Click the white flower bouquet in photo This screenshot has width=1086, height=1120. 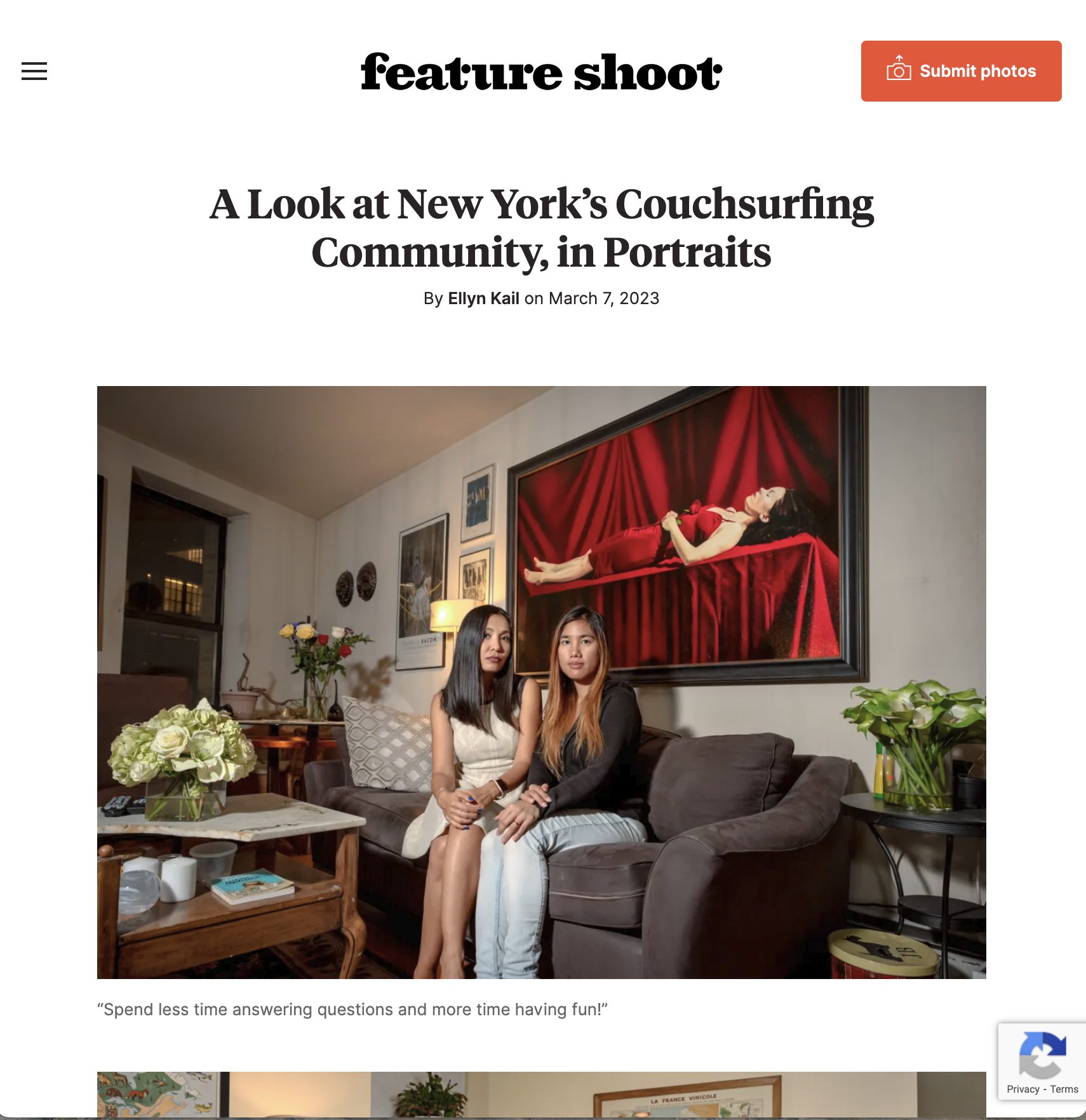[181, 746]
